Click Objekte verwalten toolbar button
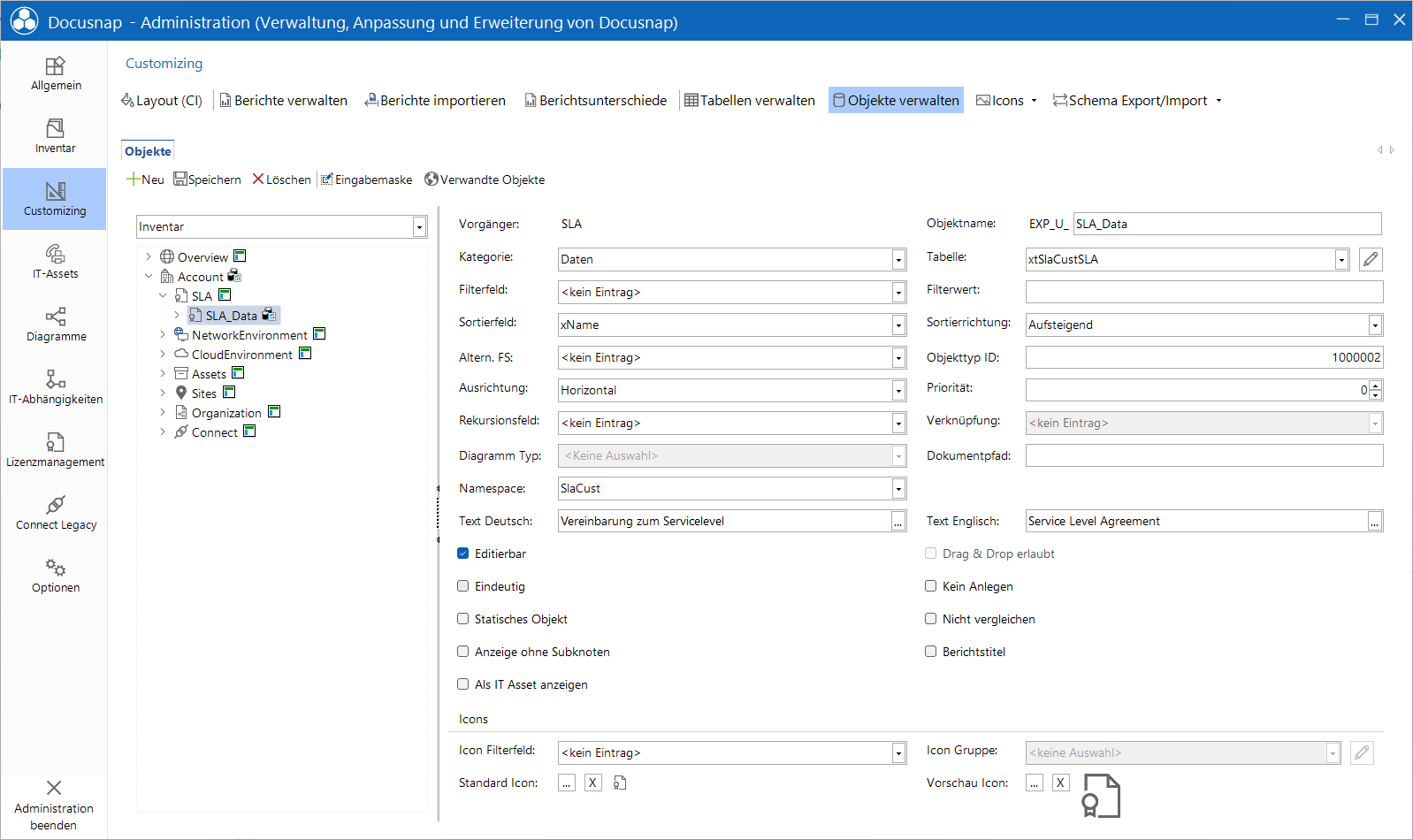This screenshot has width=1413, height=840. 896,101
